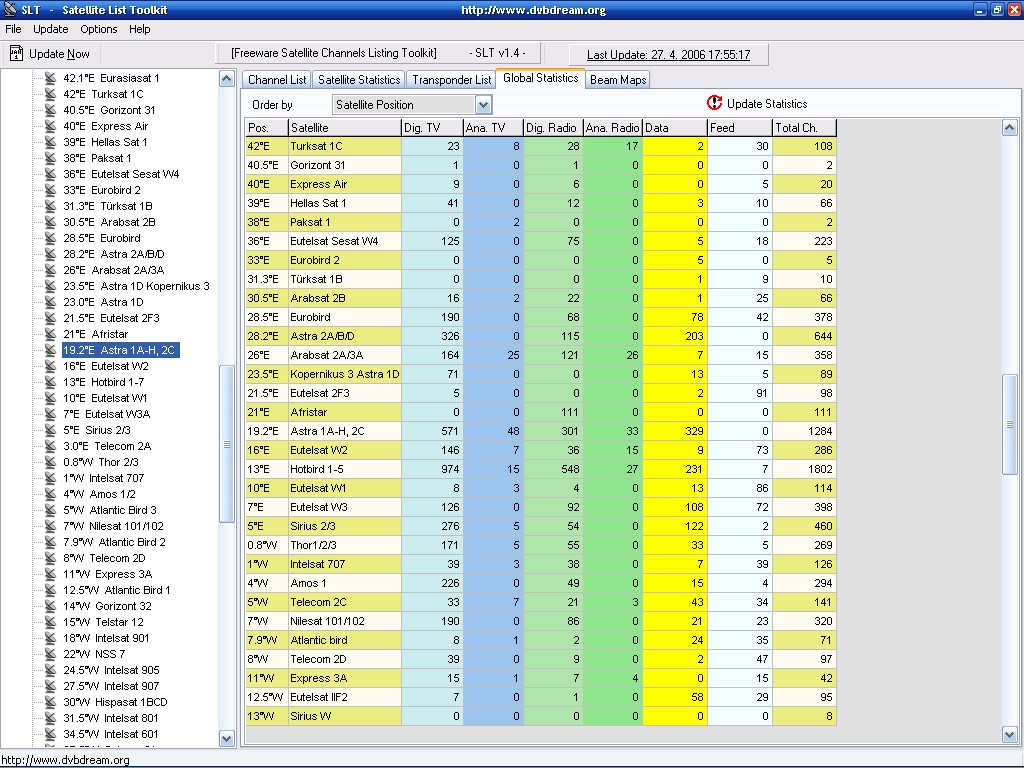The height and width of the screenshot is (768, 1024).
Task: Open the Update menu
Action: [50, 29]
